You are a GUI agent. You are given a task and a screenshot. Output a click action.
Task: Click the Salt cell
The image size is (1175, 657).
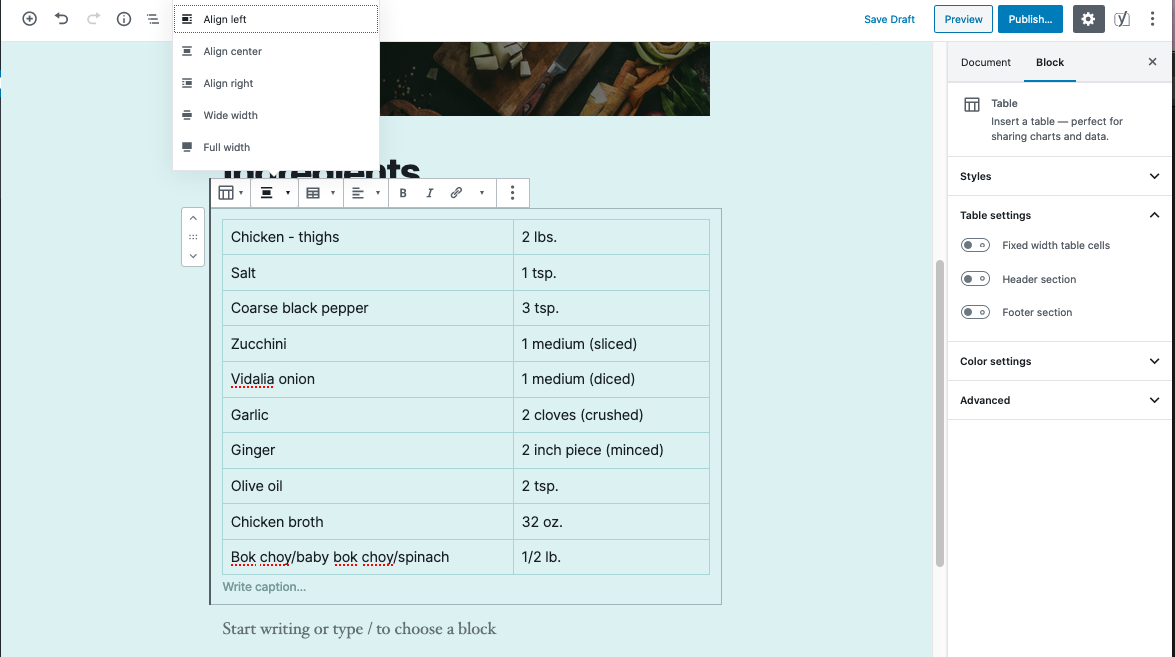tap(368, 273)
